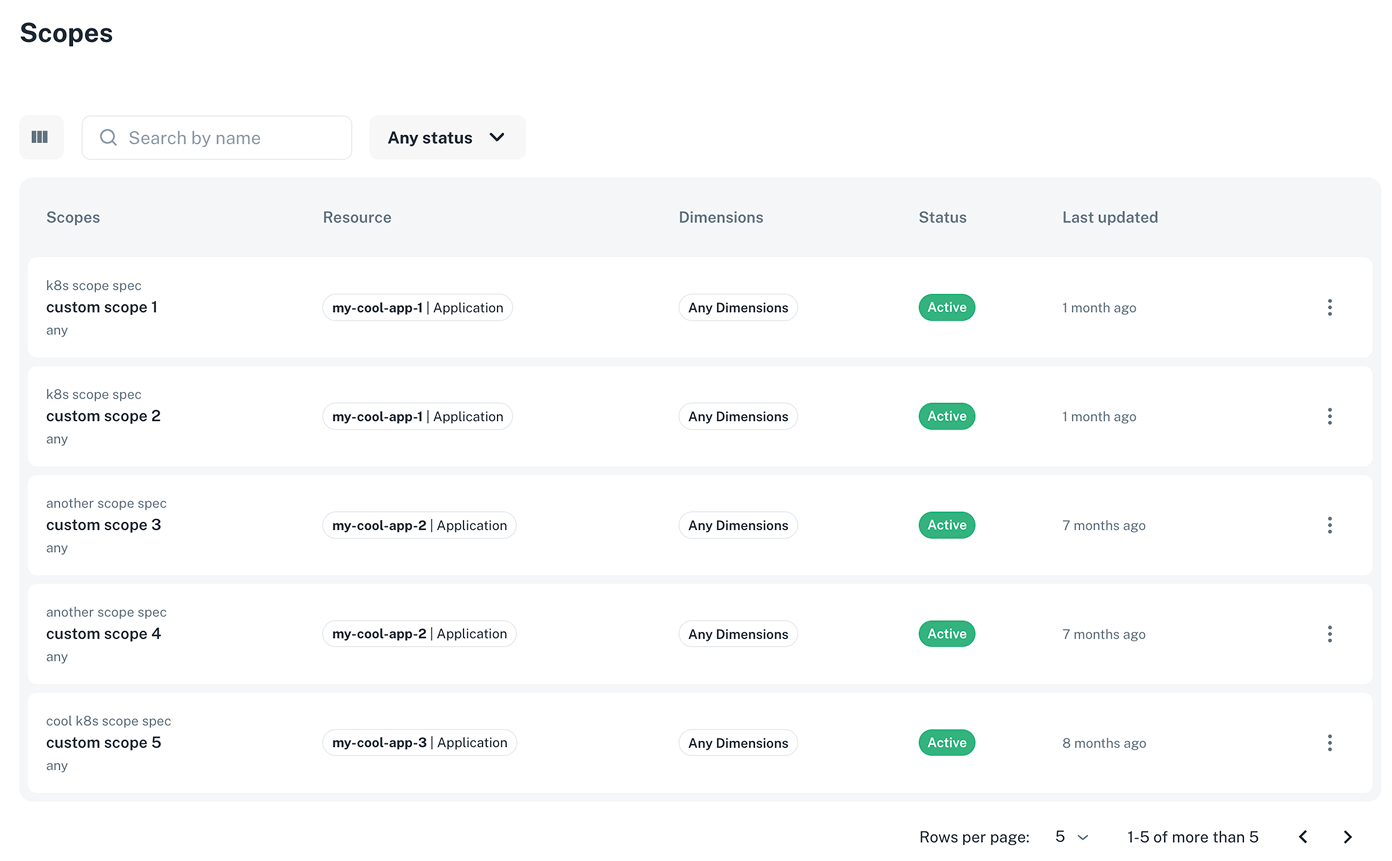
Task: Open the three-dot menu for custom scope 3
Action: (x=1329, y=525)
